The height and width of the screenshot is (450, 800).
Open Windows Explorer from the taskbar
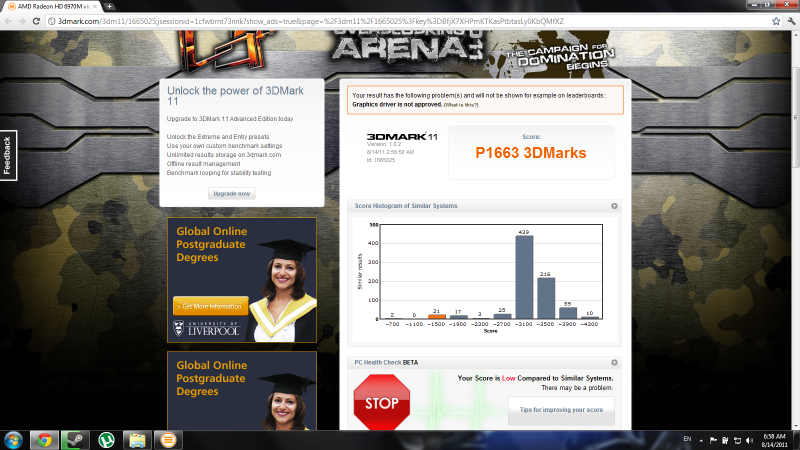pyautogui.click(x=137, y=440)
